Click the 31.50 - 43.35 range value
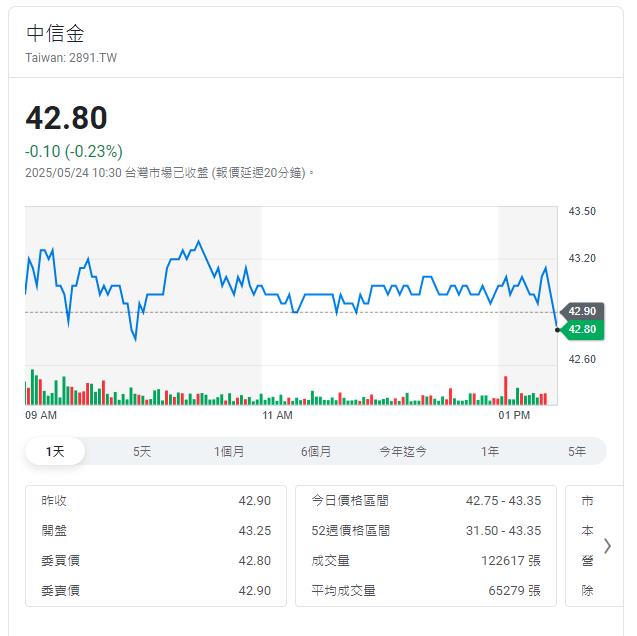The width and height of the screenshot is (637, 636). pyautogui.click(x=503, y=530)
